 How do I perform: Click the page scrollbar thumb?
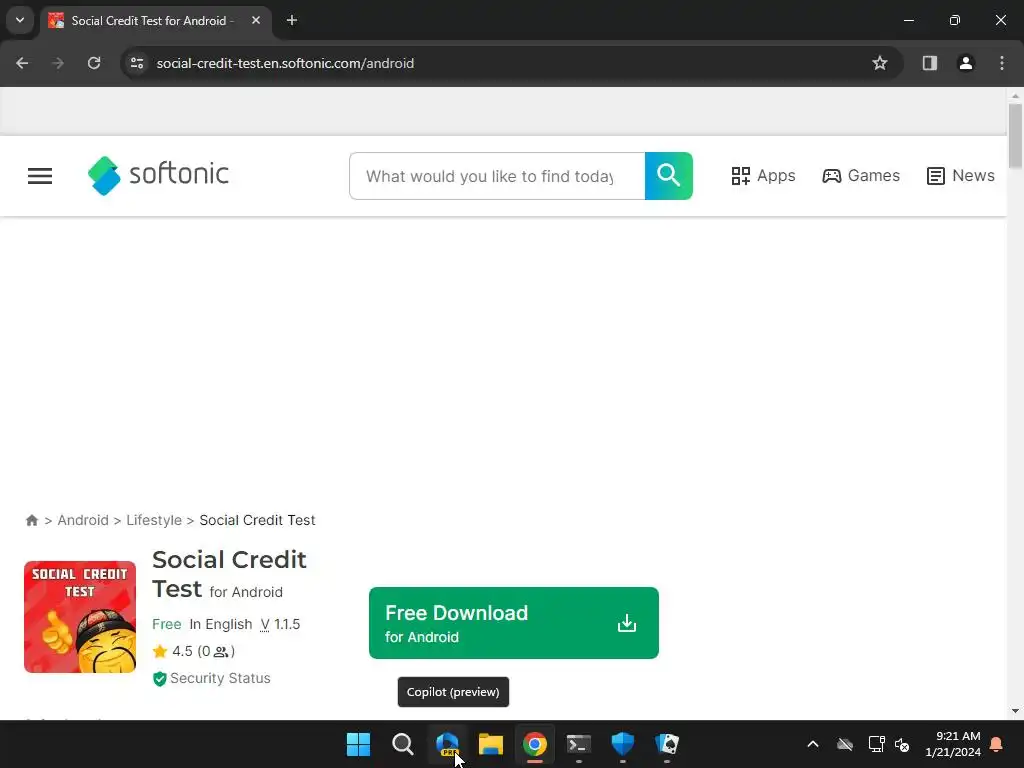coord(1015,136)
